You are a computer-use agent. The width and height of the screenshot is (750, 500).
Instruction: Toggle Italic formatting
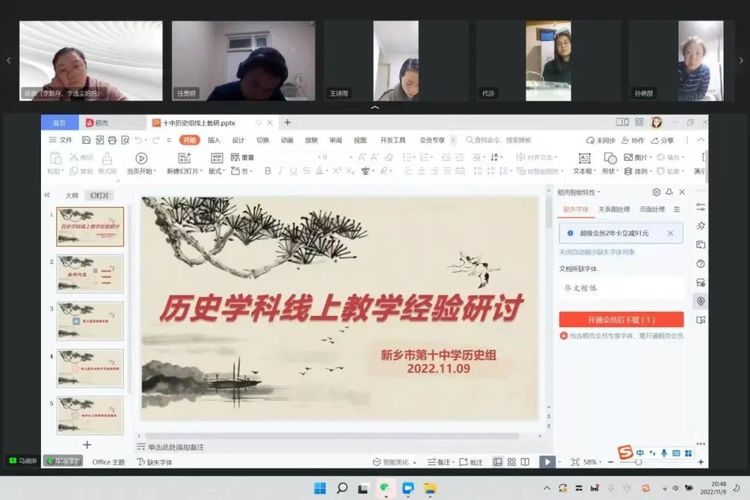[x=280, y=171]
